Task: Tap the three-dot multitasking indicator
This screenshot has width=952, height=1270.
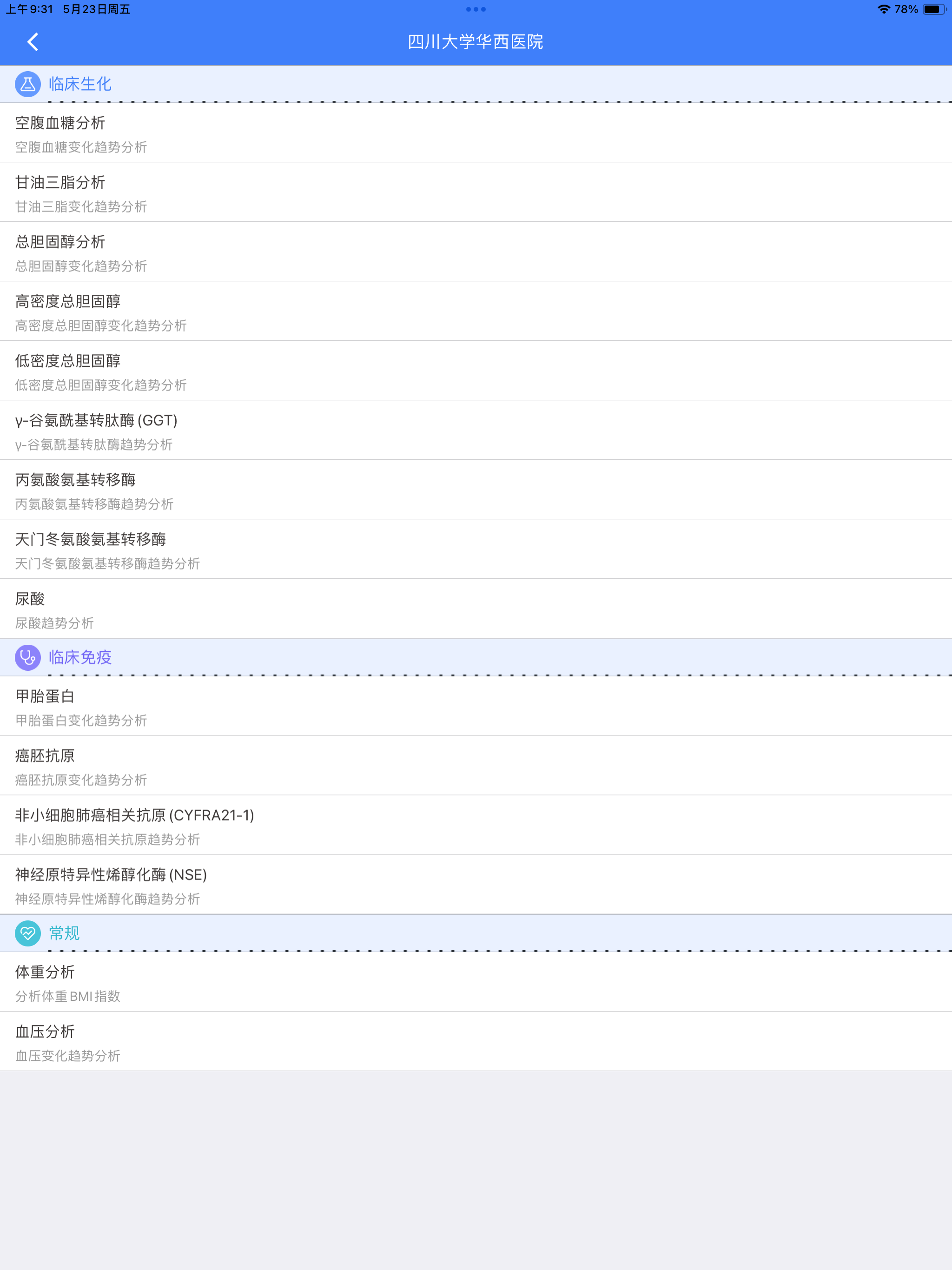Action: (476, 9)
